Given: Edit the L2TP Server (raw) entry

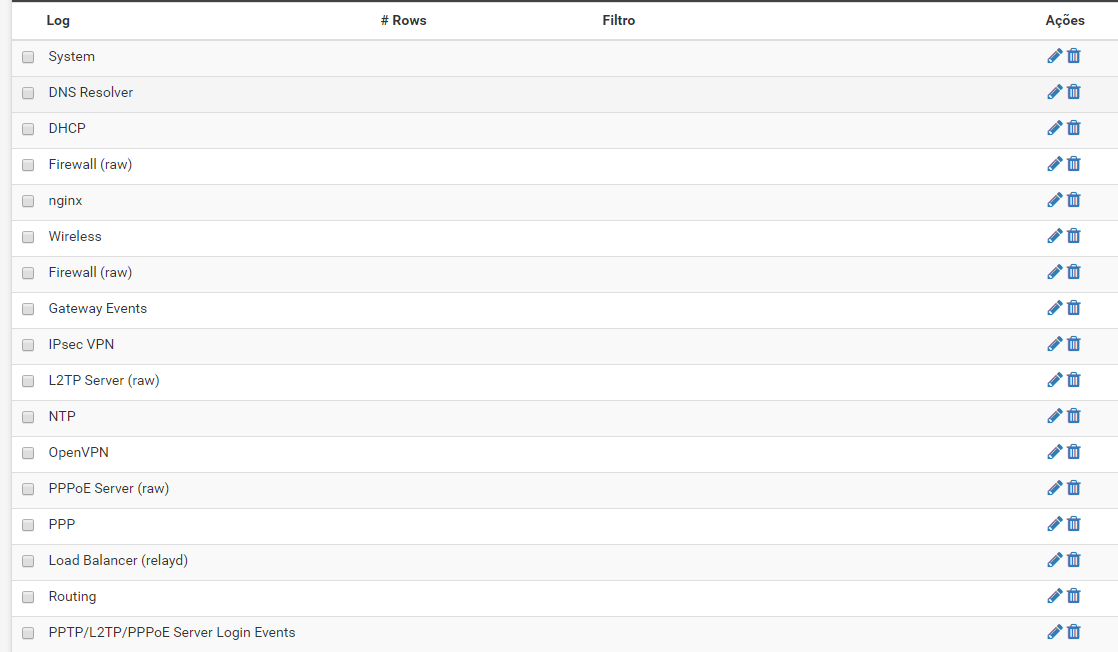Looking at the screenshot, I should coord(1054,380).
